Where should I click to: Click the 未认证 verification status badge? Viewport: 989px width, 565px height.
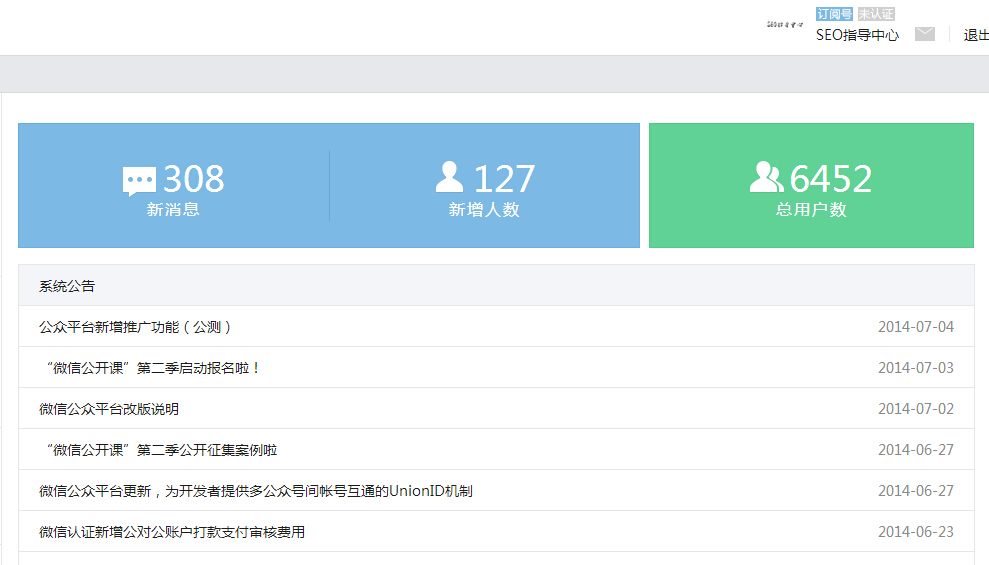click(876, 14)
